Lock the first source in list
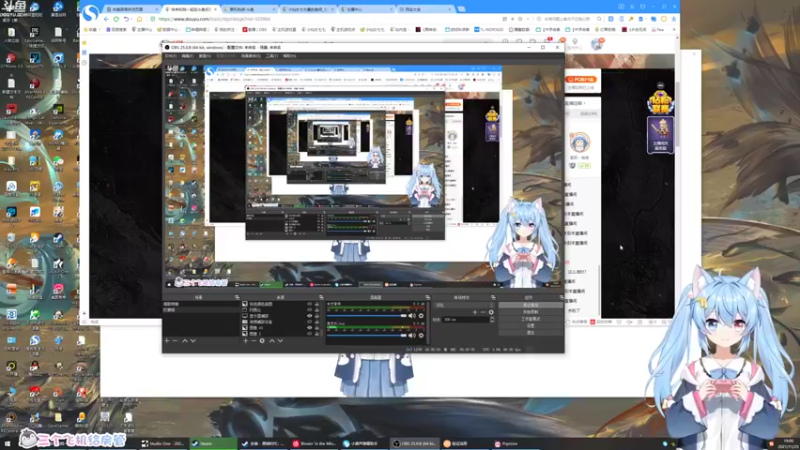 [317, 304]
